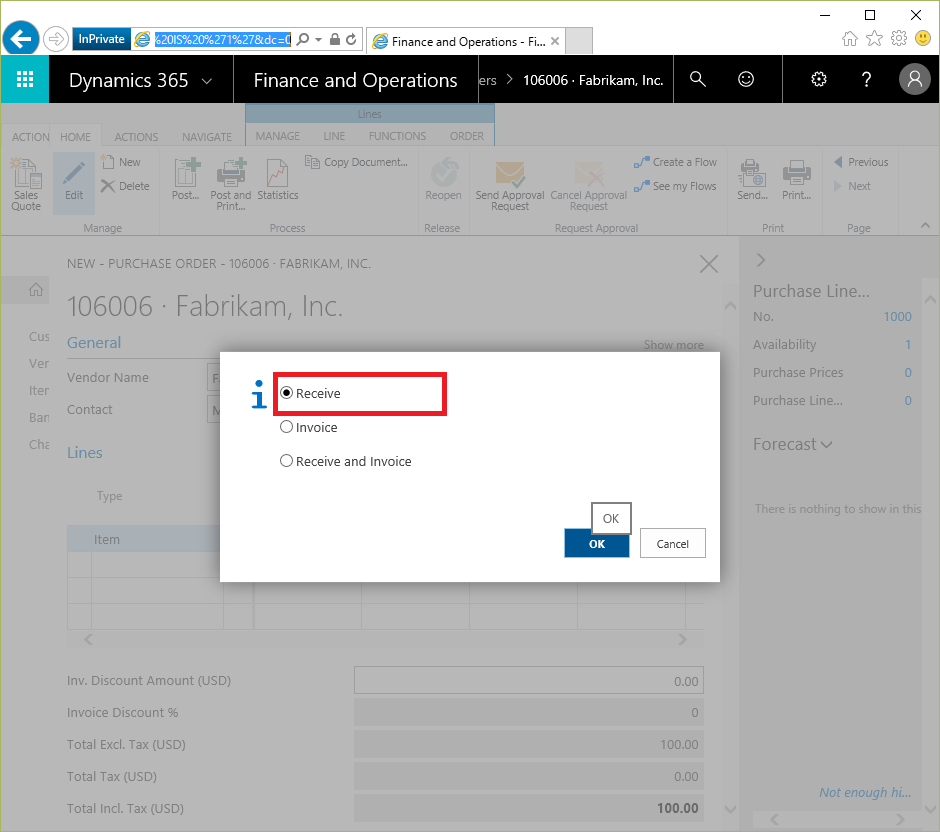This screenshot has height=832, width=940.
Task: Click the Post... ribbon icon
Action: [x=186, y=179]
